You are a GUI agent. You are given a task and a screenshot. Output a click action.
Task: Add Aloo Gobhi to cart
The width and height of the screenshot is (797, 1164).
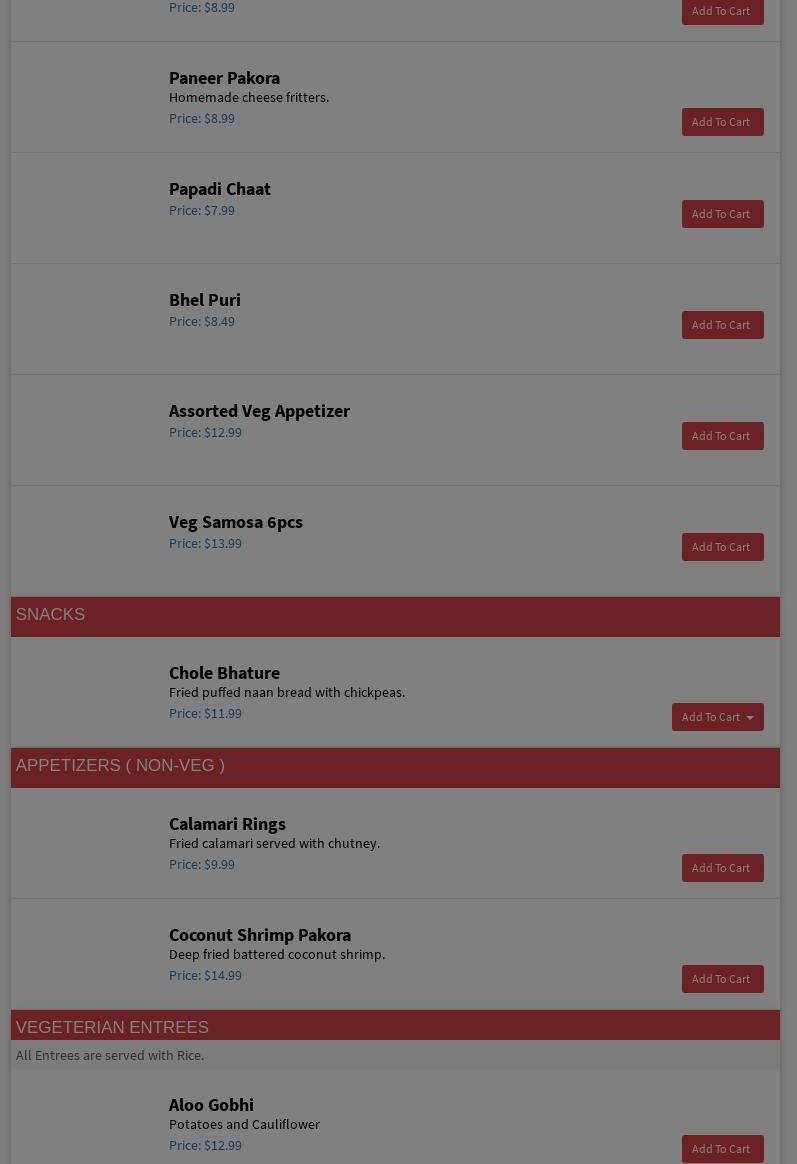tap(722, 1149)
